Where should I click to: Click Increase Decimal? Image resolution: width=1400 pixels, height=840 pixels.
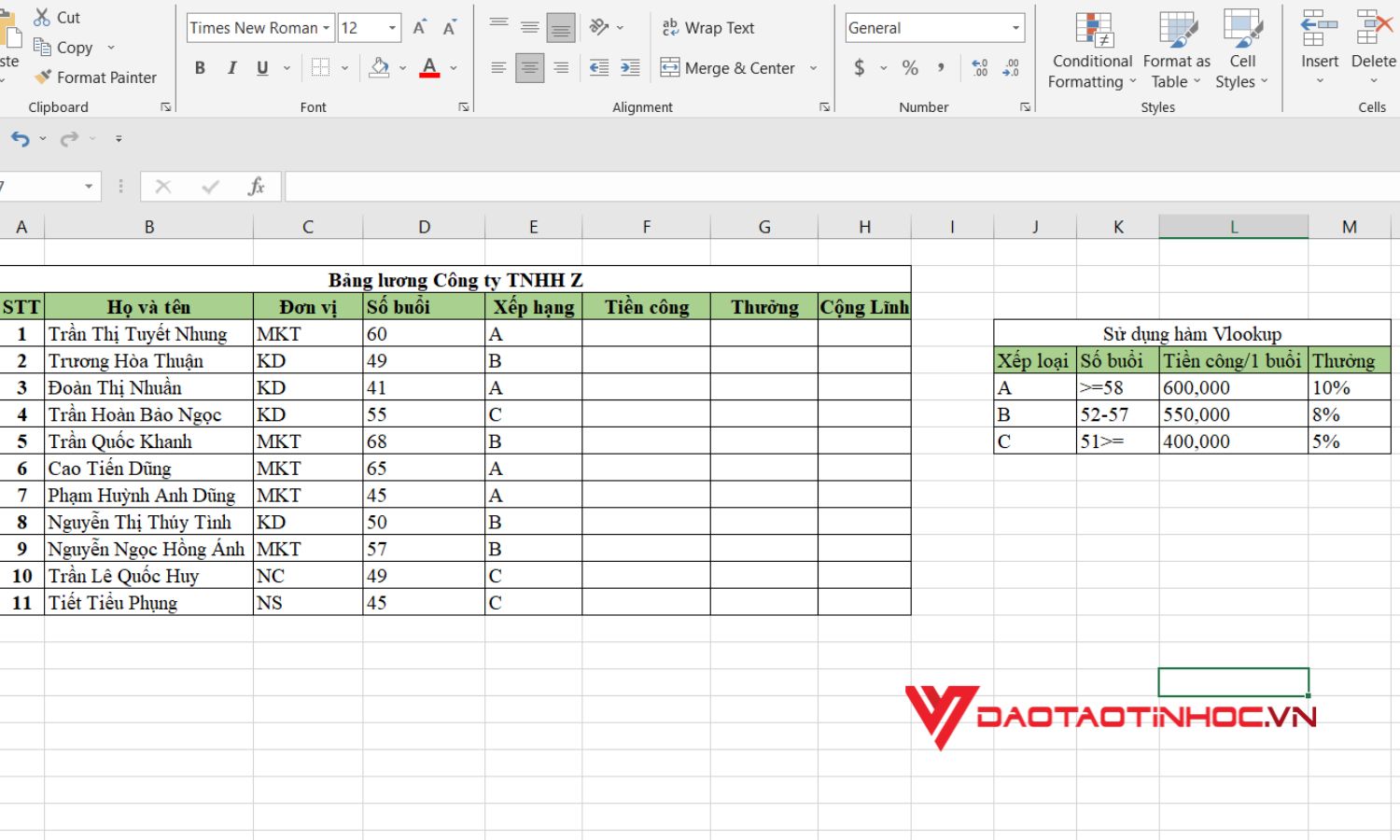tap(978, 67)
